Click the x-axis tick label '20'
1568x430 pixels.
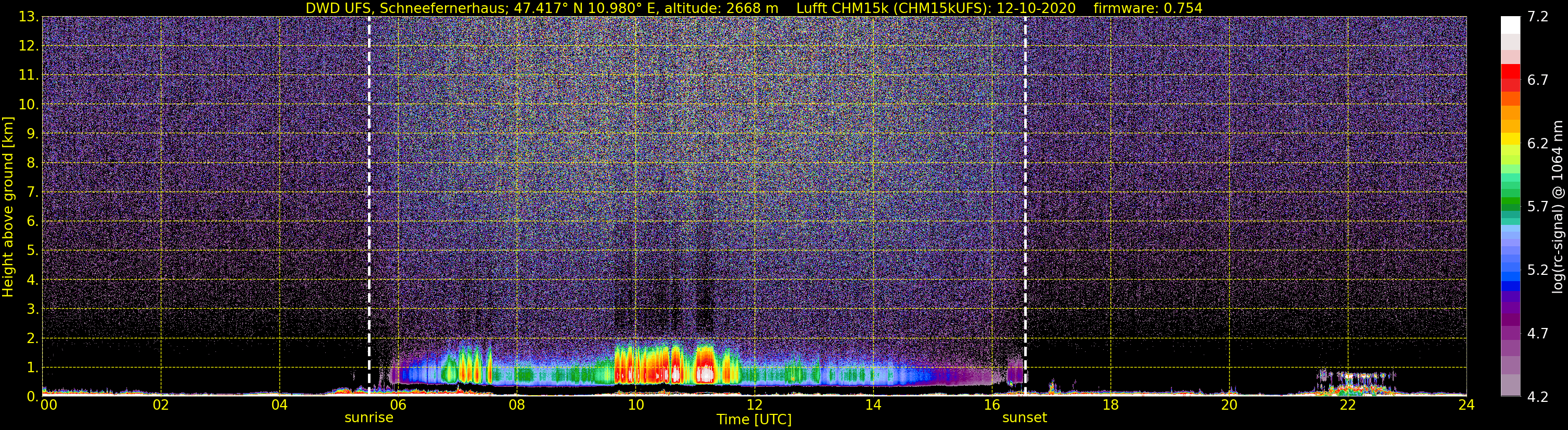pyautogui.click(x=1229, y=404)
